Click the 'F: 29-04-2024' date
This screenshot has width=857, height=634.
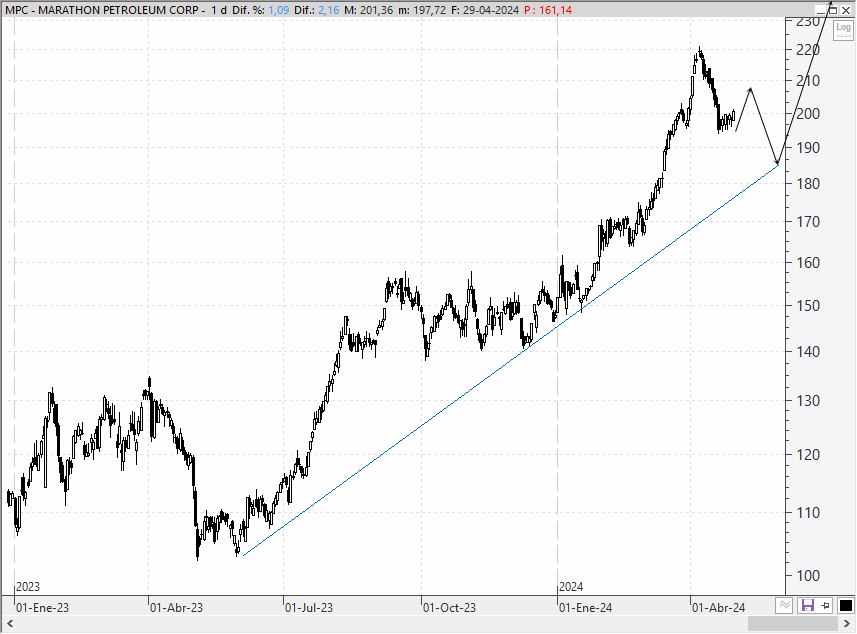tap(485, 10)
